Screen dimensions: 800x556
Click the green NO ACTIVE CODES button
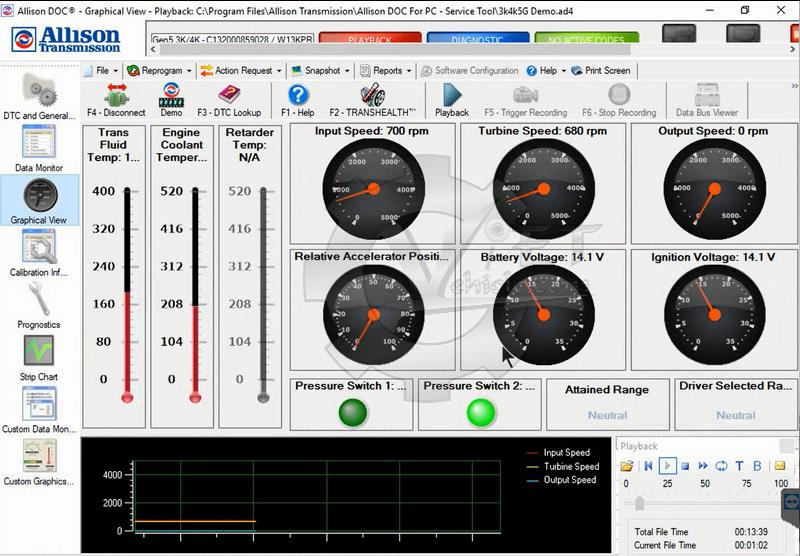586,38
